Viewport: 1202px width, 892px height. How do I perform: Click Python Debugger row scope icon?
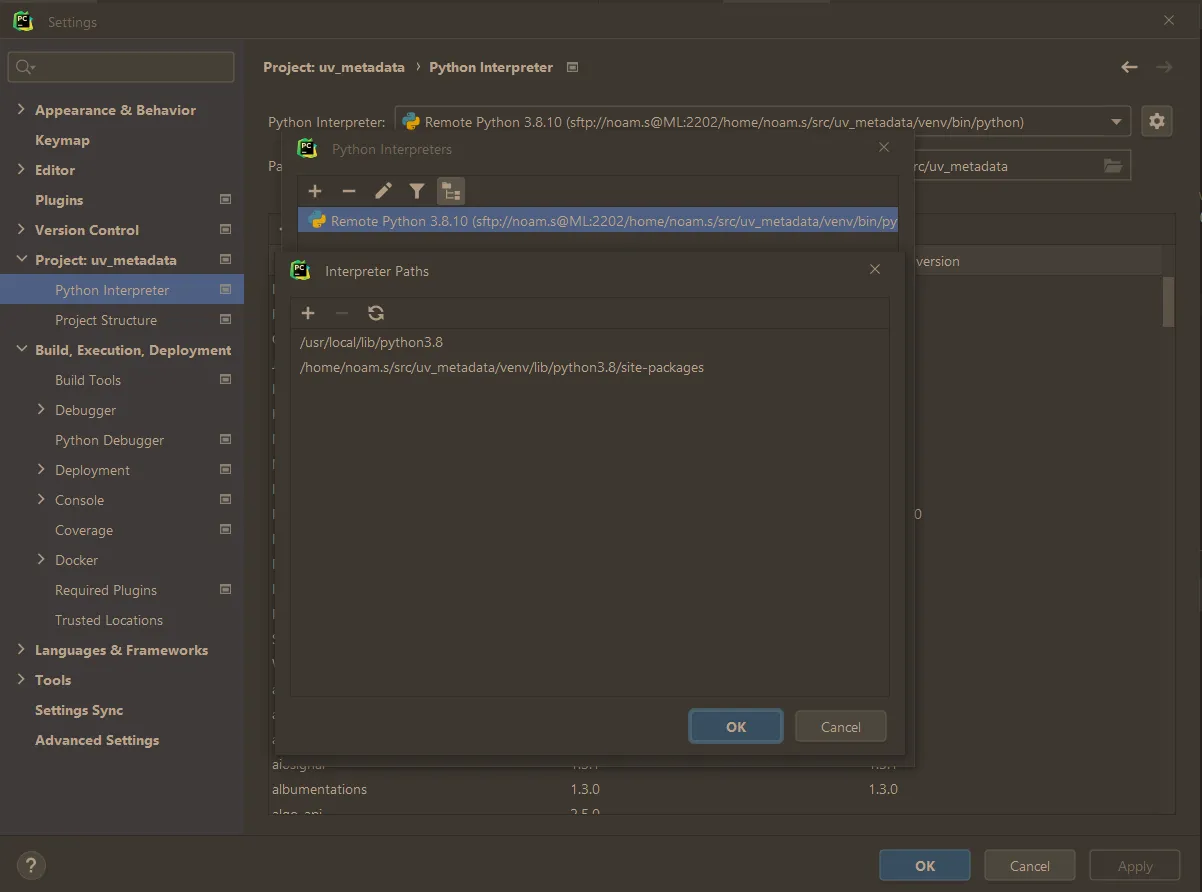(225, 440)
